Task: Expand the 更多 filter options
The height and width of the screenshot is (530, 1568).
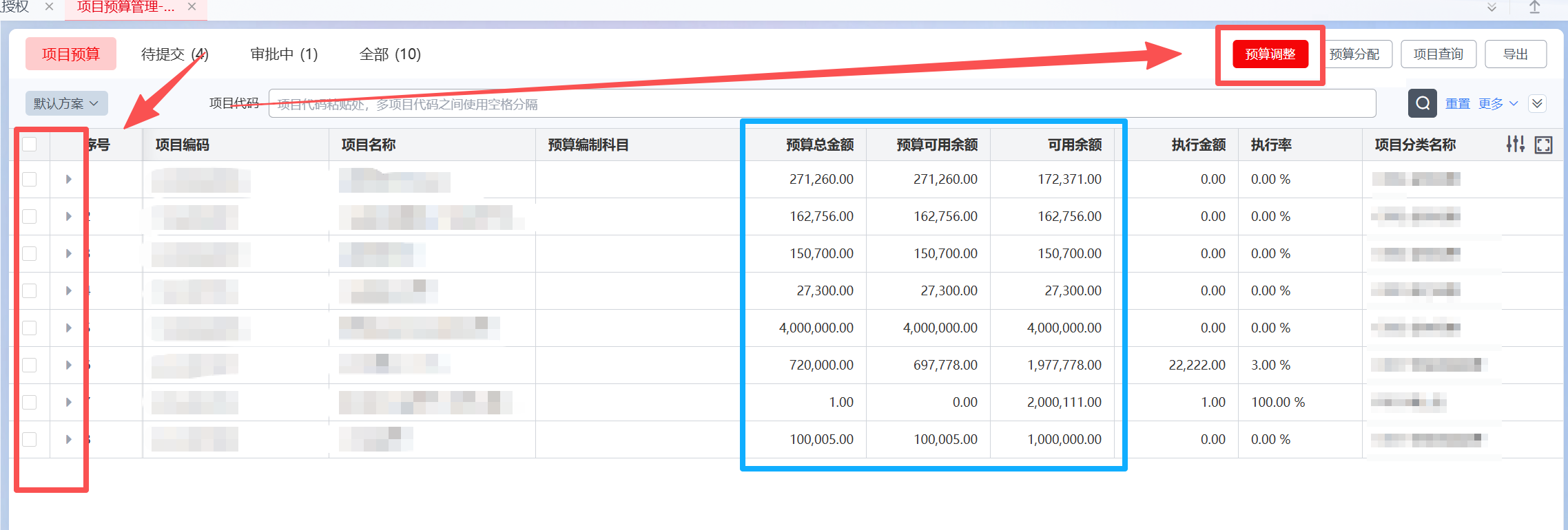Action: pos(1498,103)
